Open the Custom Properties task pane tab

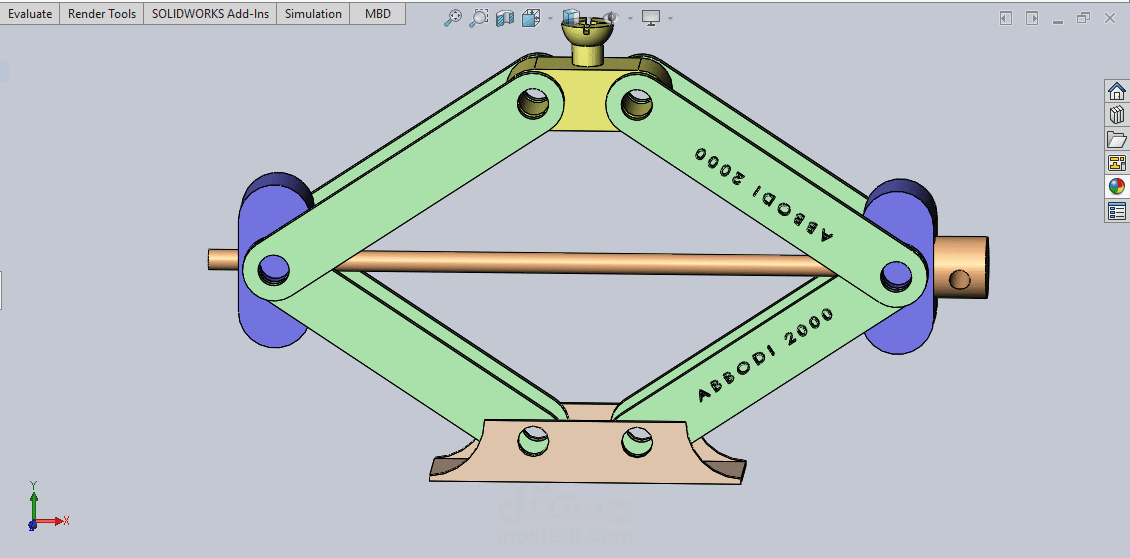1116,211
